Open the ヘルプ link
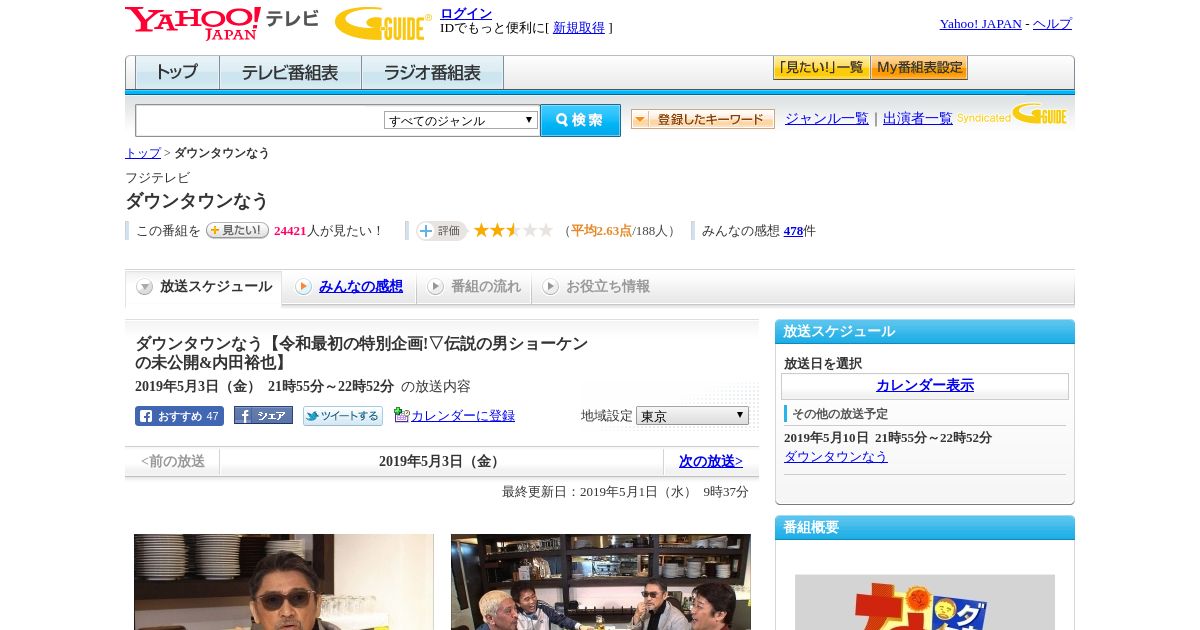The height and width of the screenshot is (630, 1200). [1052, 24]
